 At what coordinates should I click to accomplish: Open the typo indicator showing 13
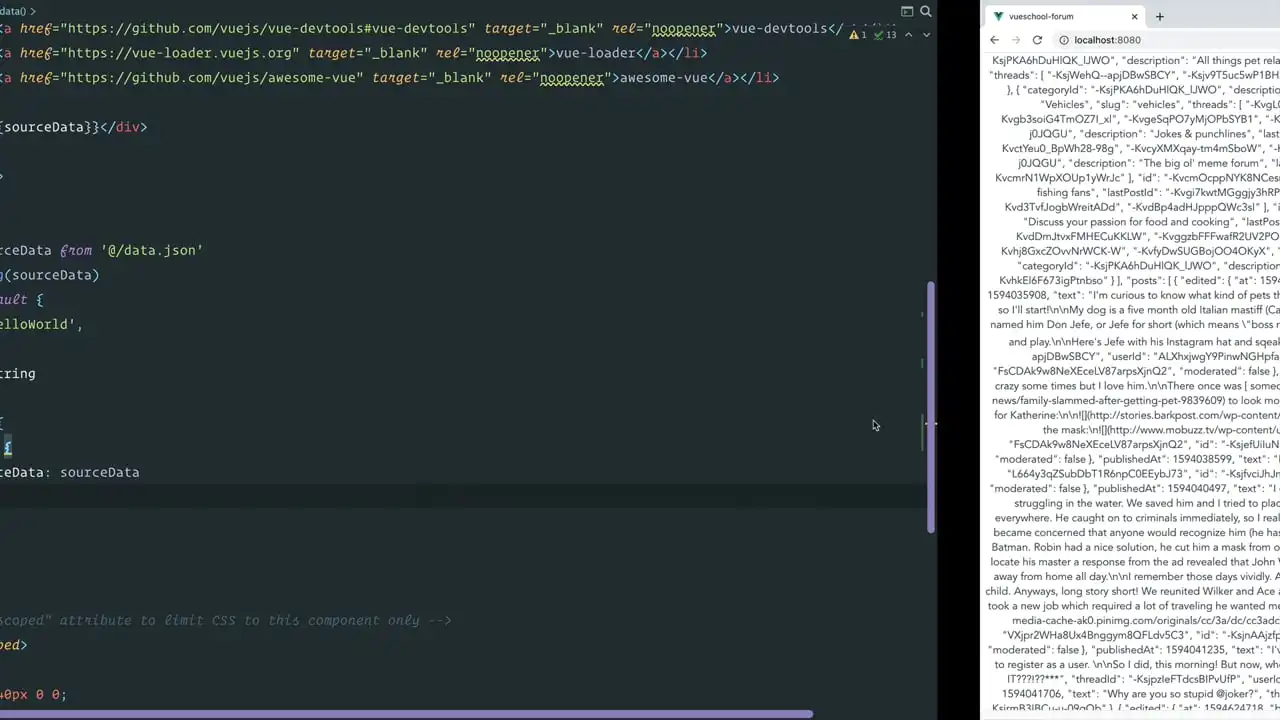pos(885,35)
